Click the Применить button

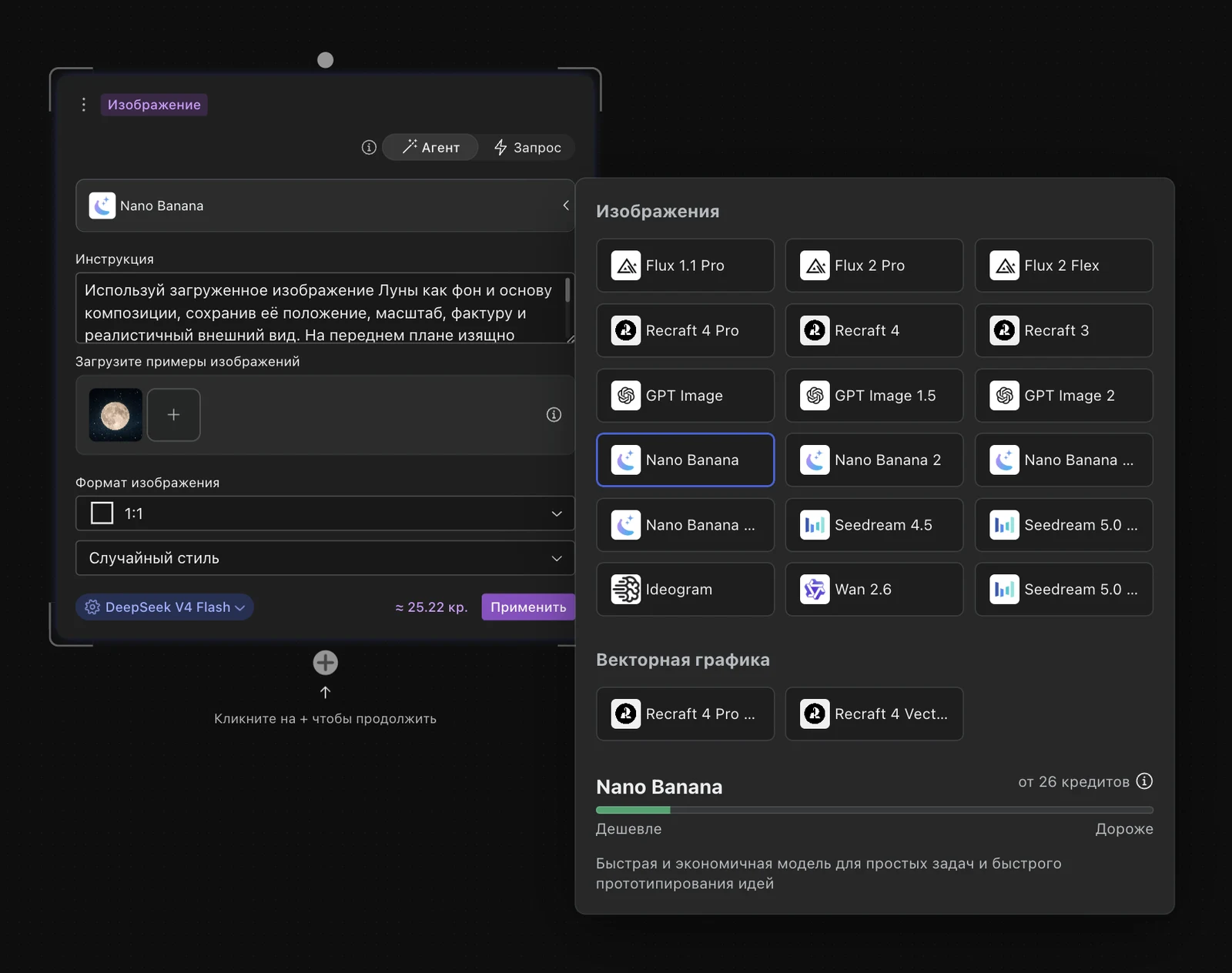tap(528, 607)
